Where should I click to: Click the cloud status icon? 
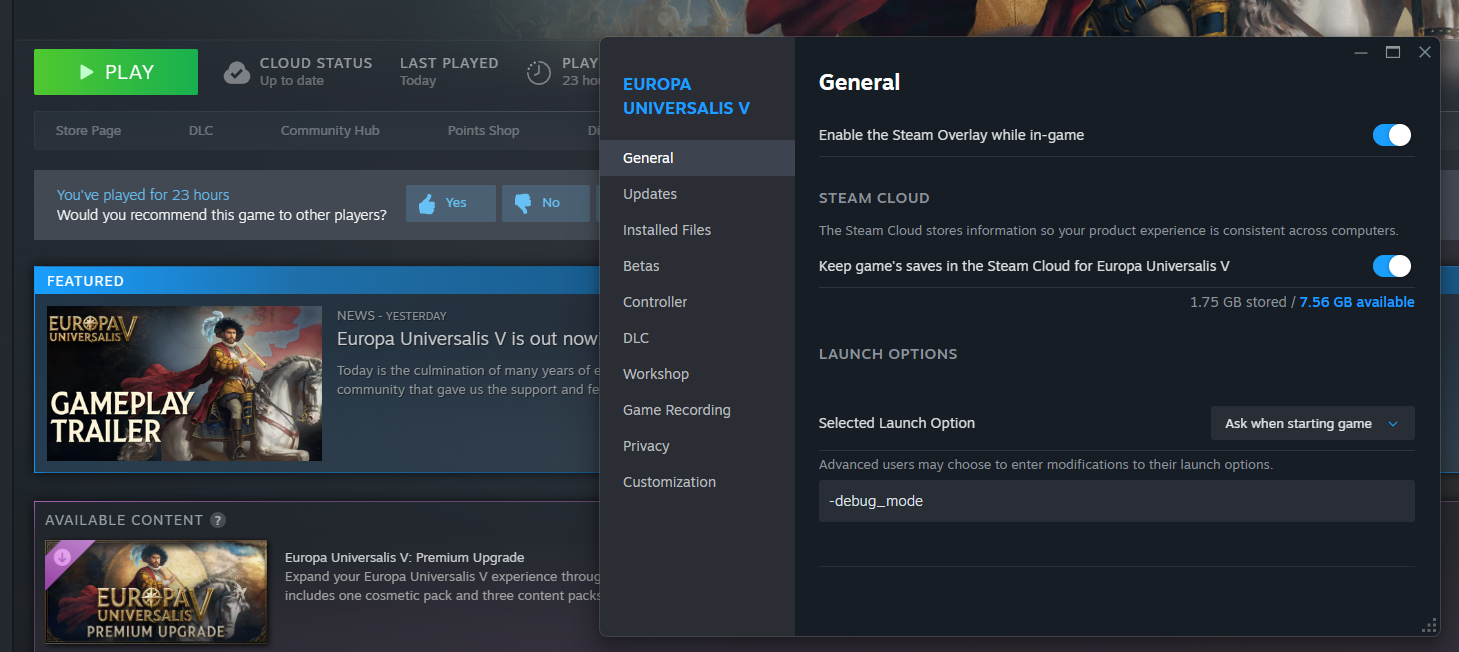click(237, 72)
